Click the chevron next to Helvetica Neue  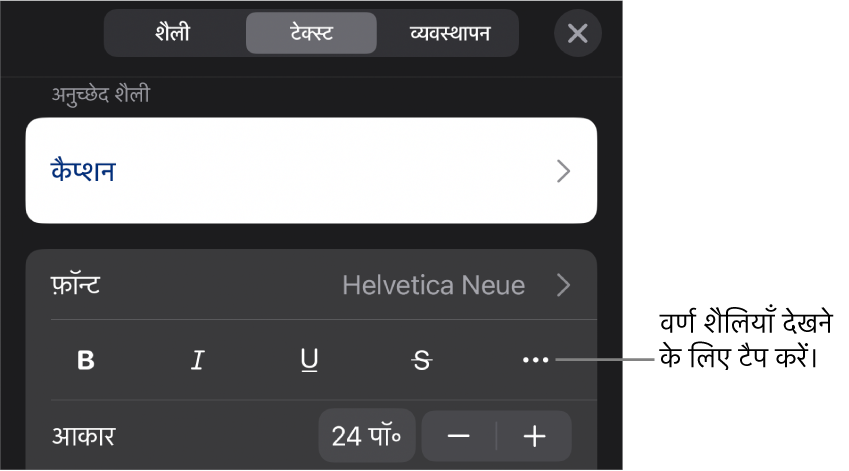[564, 285]
